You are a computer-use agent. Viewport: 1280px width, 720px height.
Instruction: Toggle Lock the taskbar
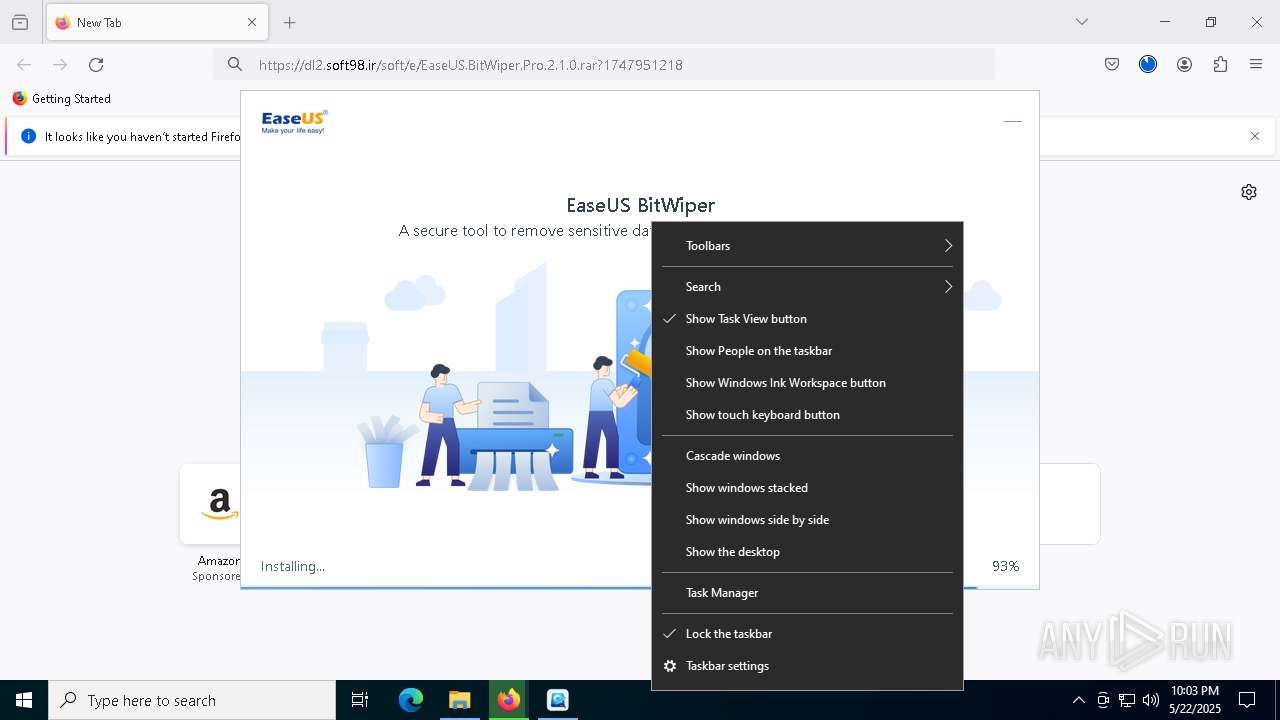pyautogui.click(x=807, y=634)
